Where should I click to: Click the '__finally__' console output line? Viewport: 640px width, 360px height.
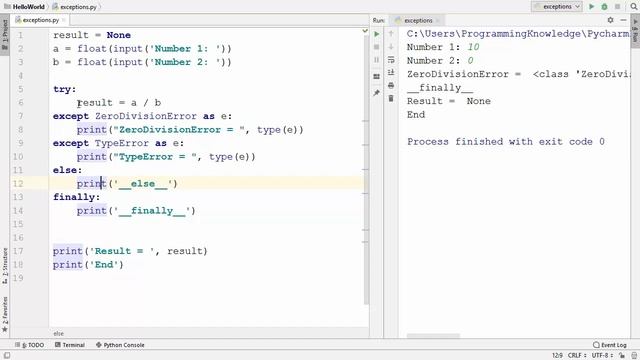(x=440, y=88)
